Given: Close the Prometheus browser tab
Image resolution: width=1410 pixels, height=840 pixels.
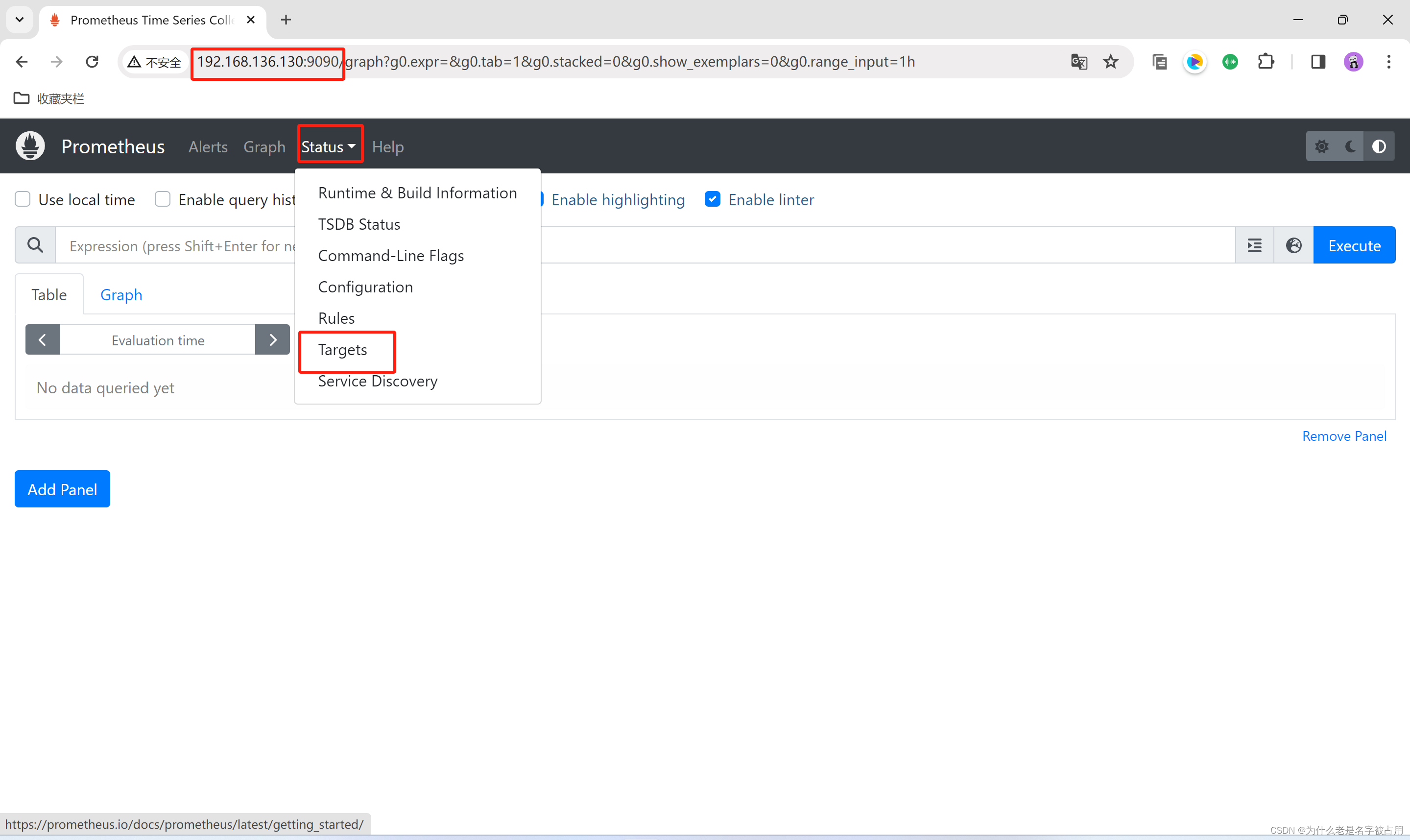Looking at the screenshot, I should 251,20.
